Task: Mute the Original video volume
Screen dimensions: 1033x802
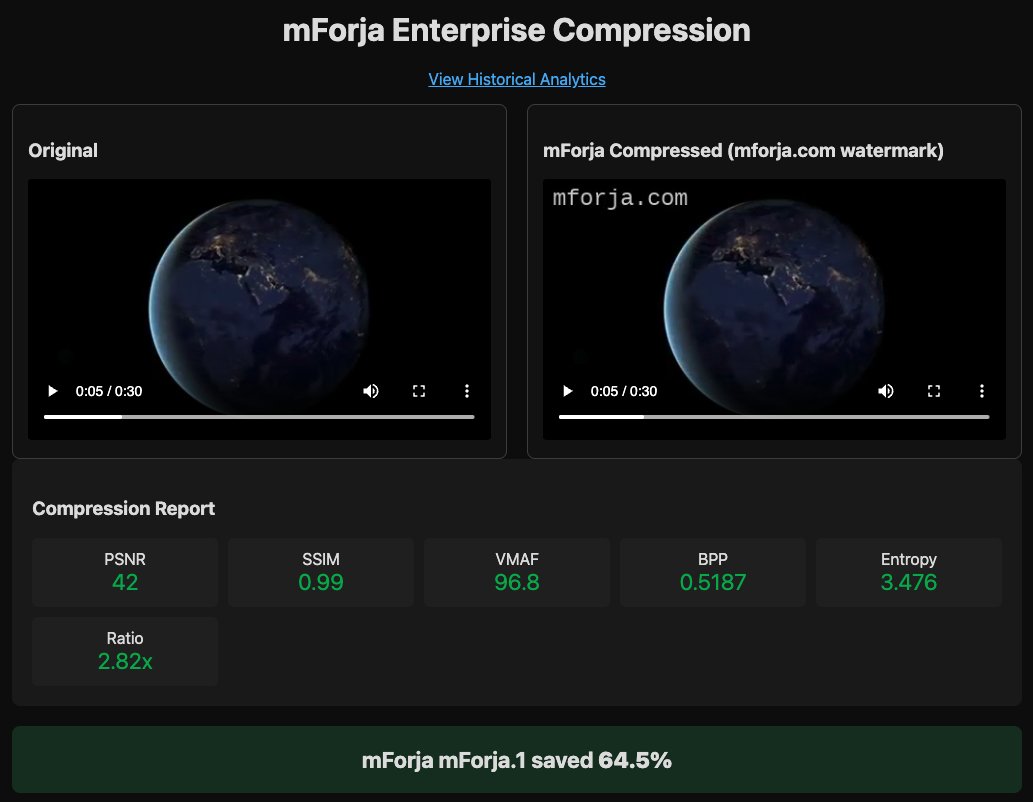Action: click(x=371, y=391)
